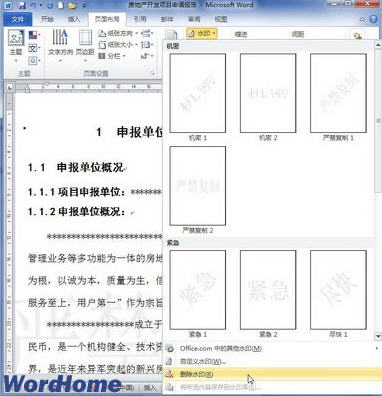Open the Customize Quick Access Toolbar dropdown

84,6
